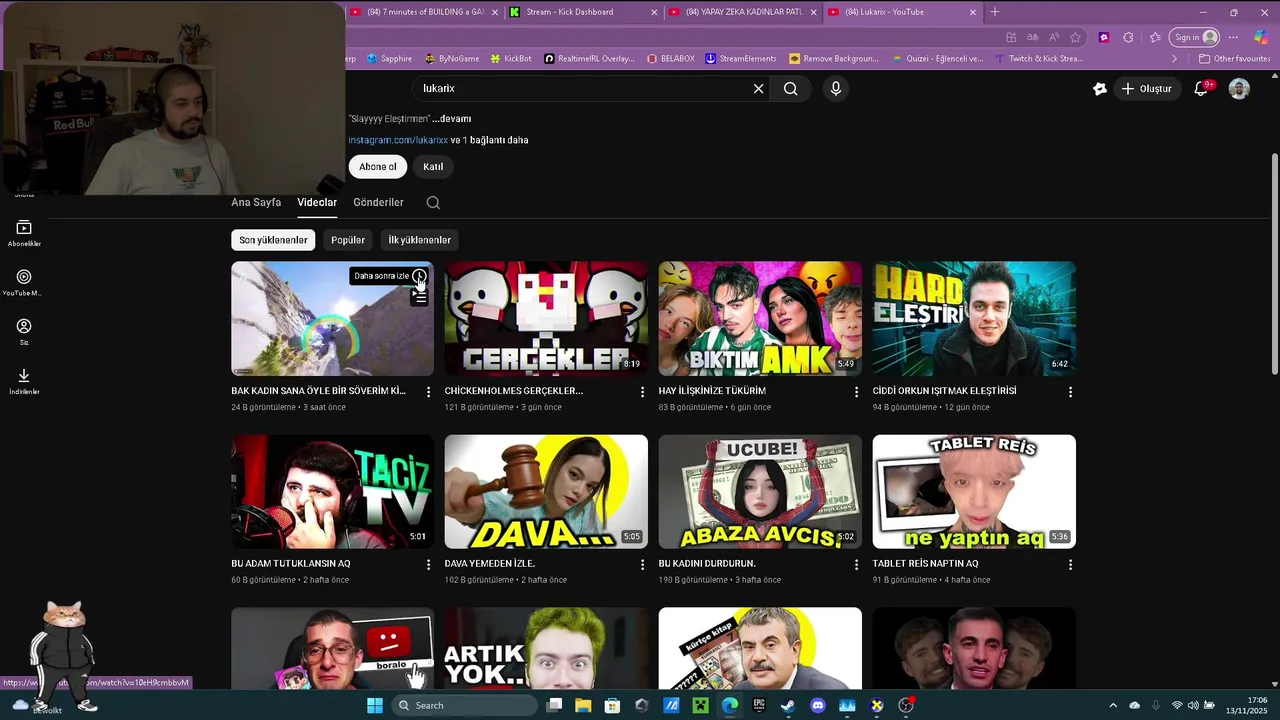This screenshot has width=1280, height=720.
Task: Switch to Ana Sayfa channel tab
Action: click(256, 202)
